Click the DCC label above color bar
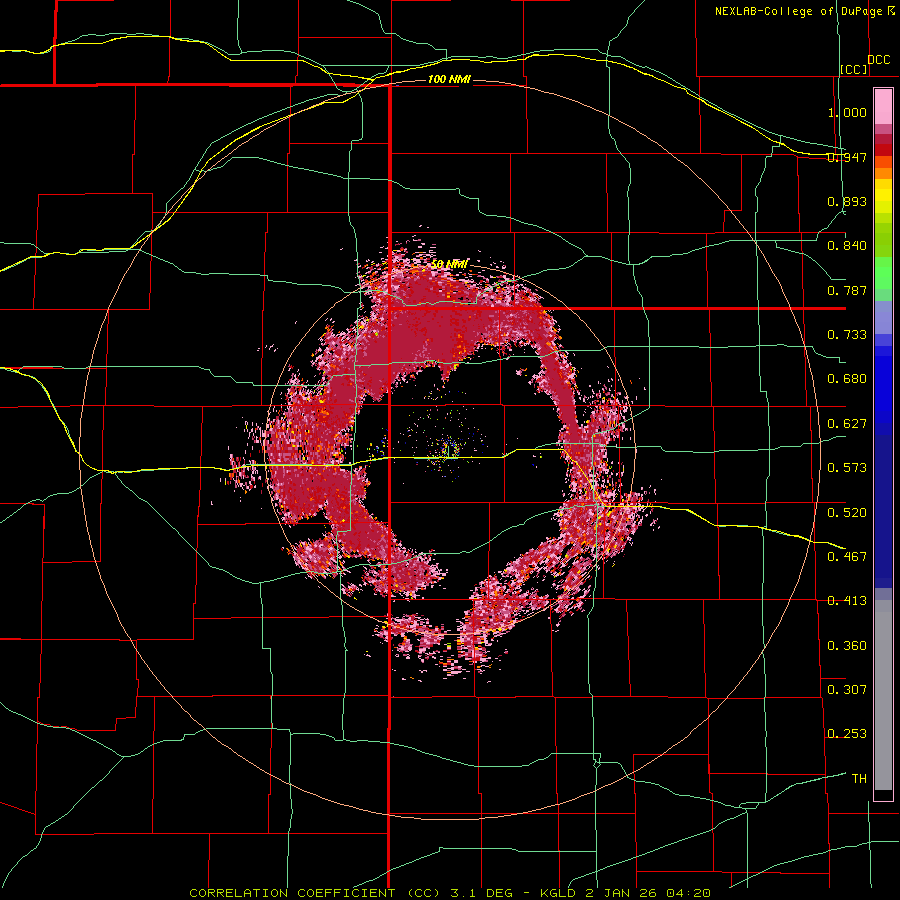The width and height of the screenshot is (900, 900). [878, 60]
